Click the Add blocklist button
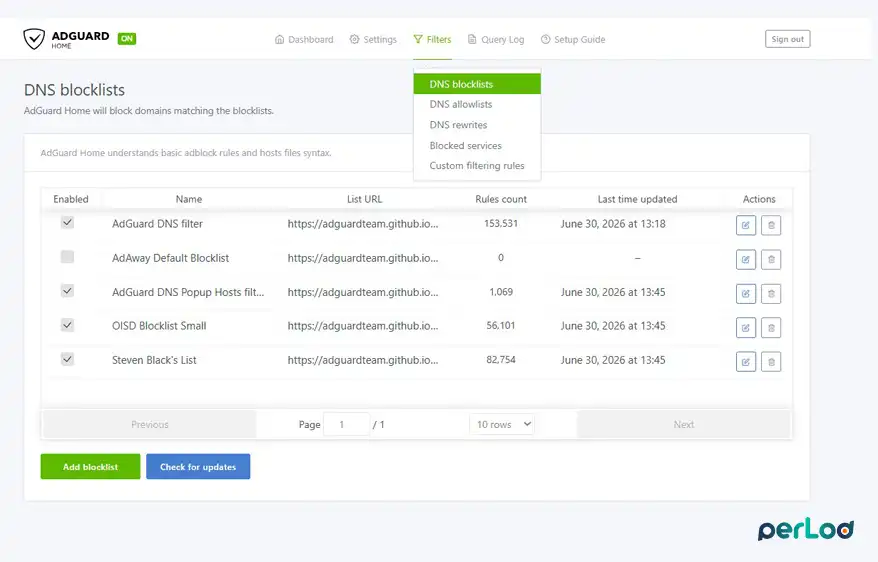The image size is (878, 562). pos(90,466)
